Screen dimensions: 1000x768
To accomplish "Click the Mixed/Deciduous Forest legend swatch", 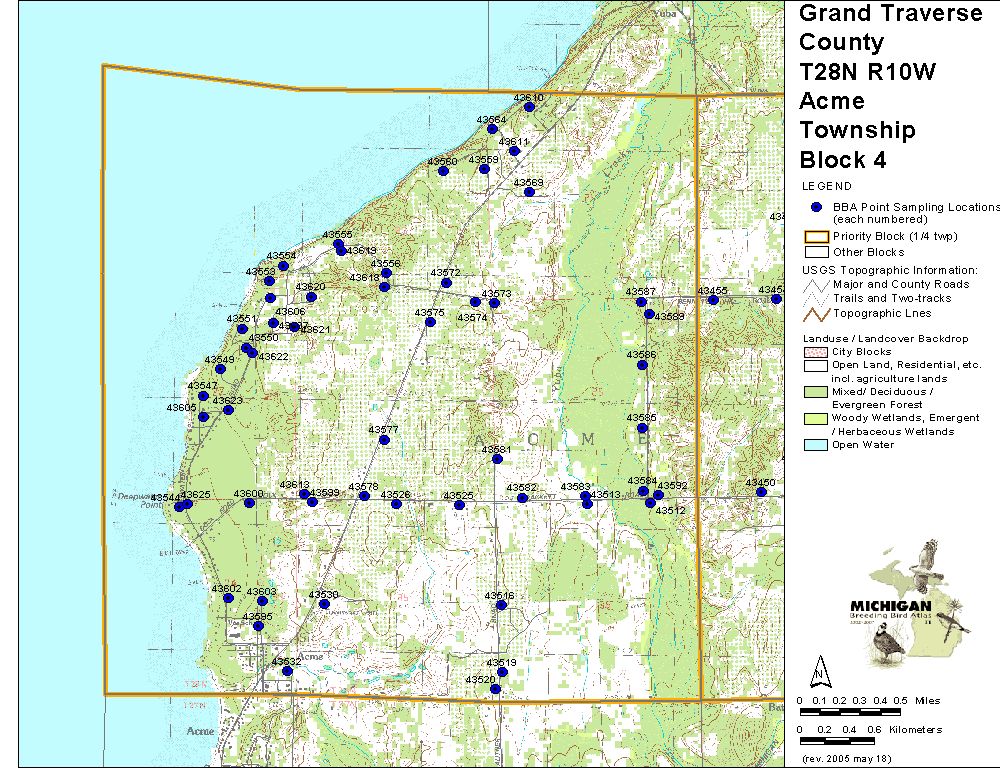I will point(817,392).
